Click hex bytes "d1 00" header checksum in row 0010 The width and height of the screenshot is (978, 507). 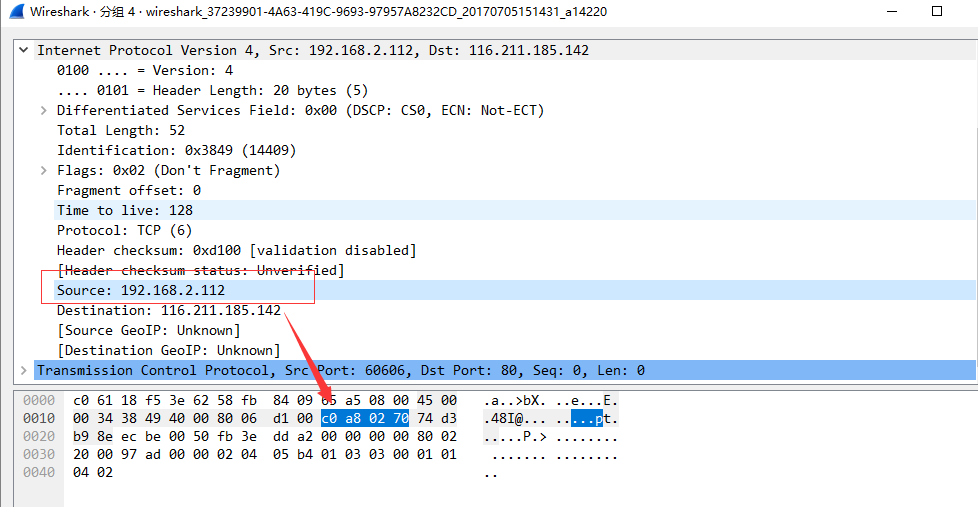coord(293,418)
